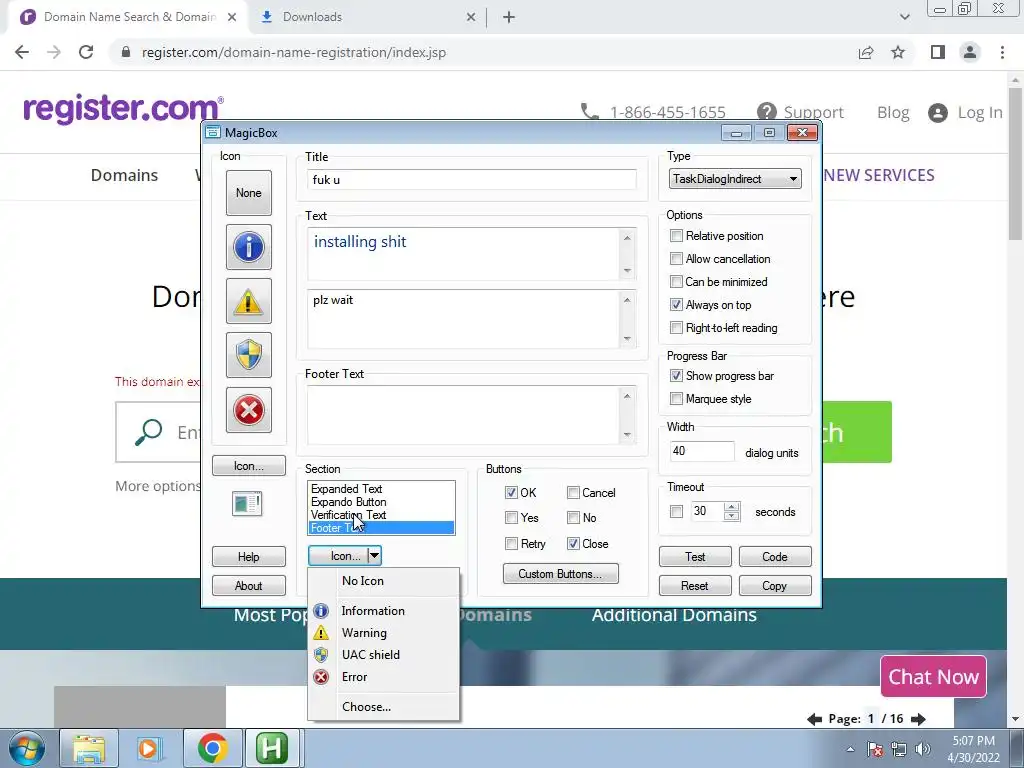Enable Allow cancellation option
The height and width of the screenshot is (768, 1024).
click(677, 259)
